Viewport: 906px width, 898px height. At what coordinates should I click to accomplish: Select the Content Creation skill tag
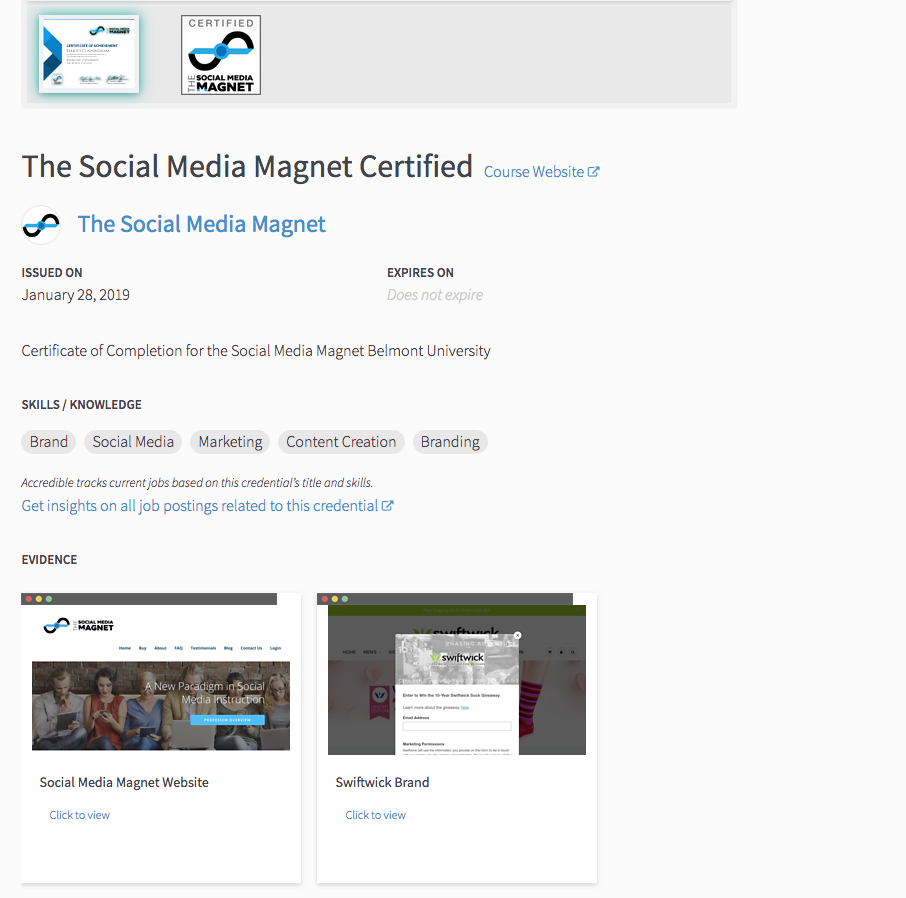point(341,442)
